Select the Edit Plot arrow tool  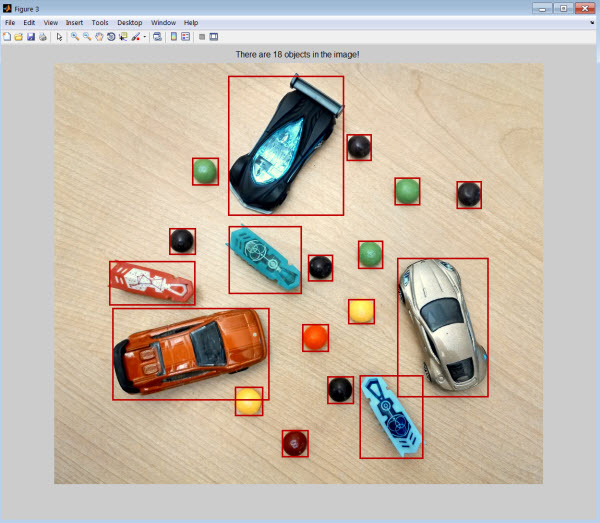pos(59,37)
